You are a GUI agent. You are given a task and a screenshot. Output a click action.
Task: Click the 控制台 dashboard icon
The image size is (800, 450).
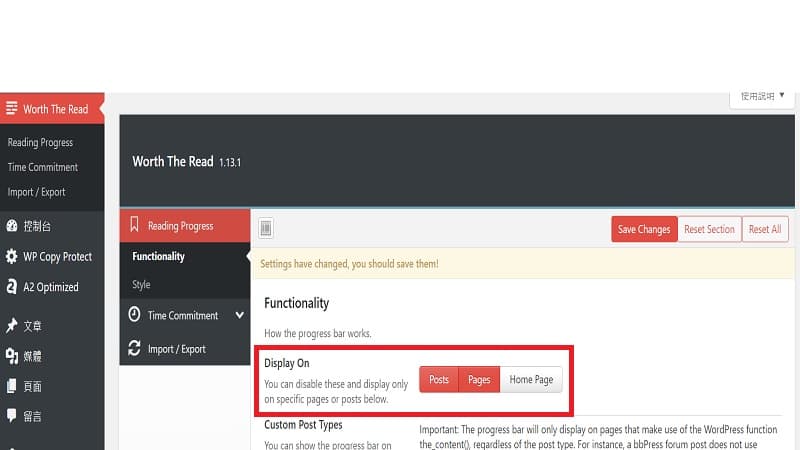pos(11,226)
